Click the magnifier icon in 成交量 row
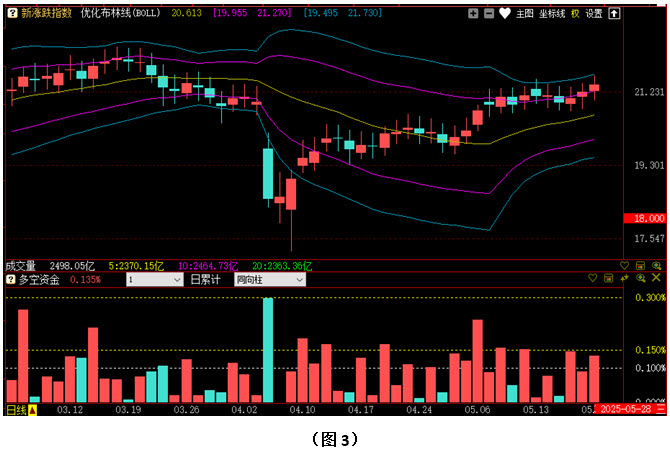 click(656, 266)
